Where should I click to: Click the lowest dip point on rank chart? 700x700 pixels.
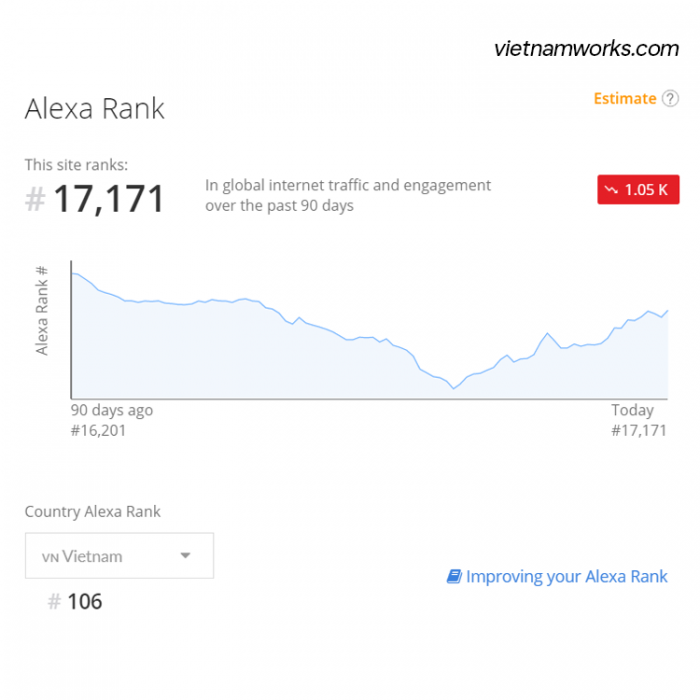pyautogui.click(x=454, y=388)
